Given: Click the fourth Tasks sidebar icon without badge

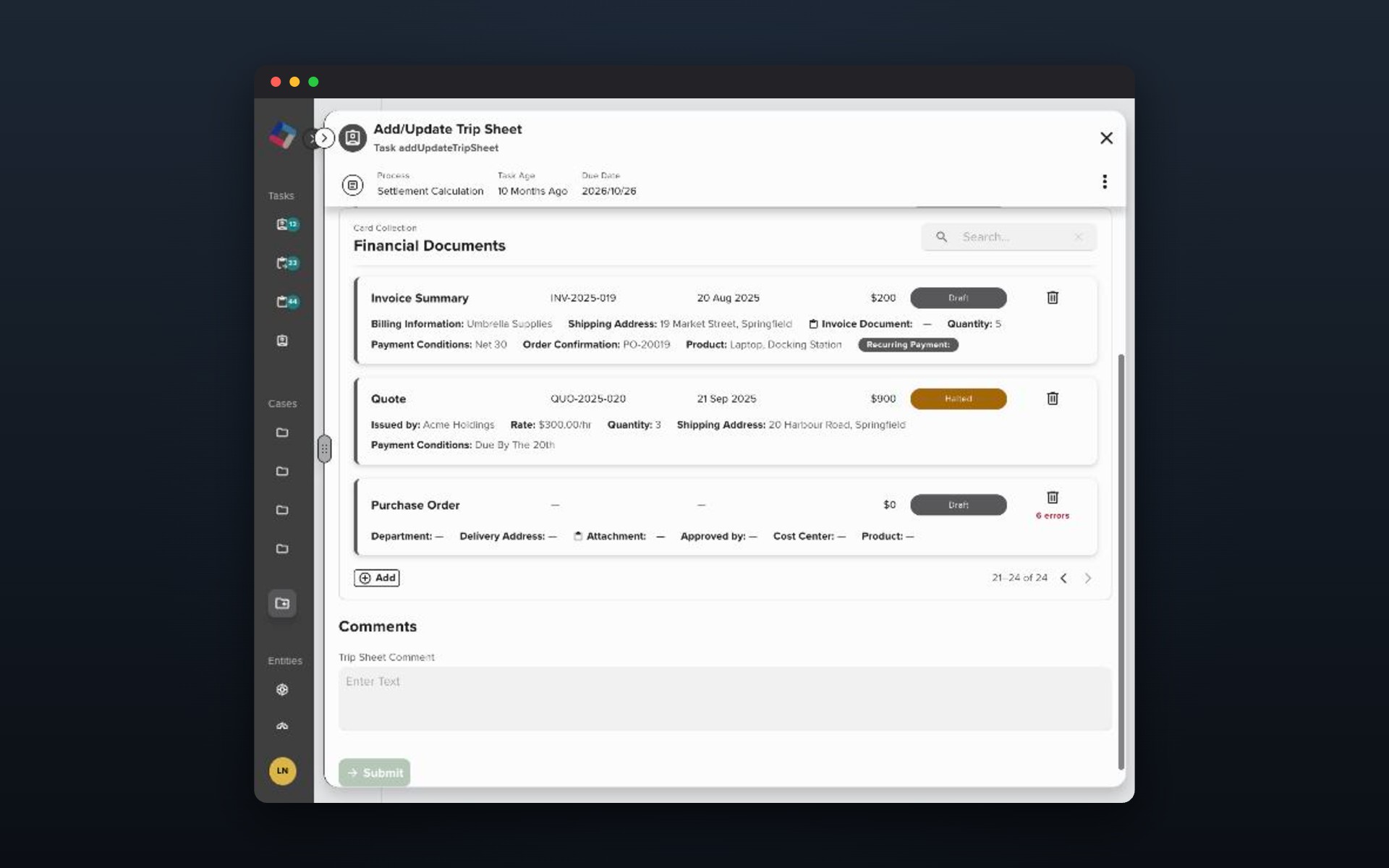Looking at the screenshot, I should pos(282,341).
